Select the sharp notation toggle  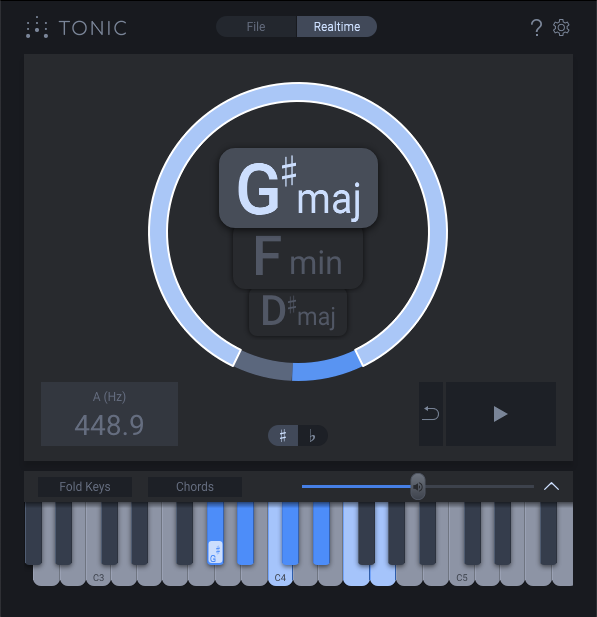coord(283,436)
